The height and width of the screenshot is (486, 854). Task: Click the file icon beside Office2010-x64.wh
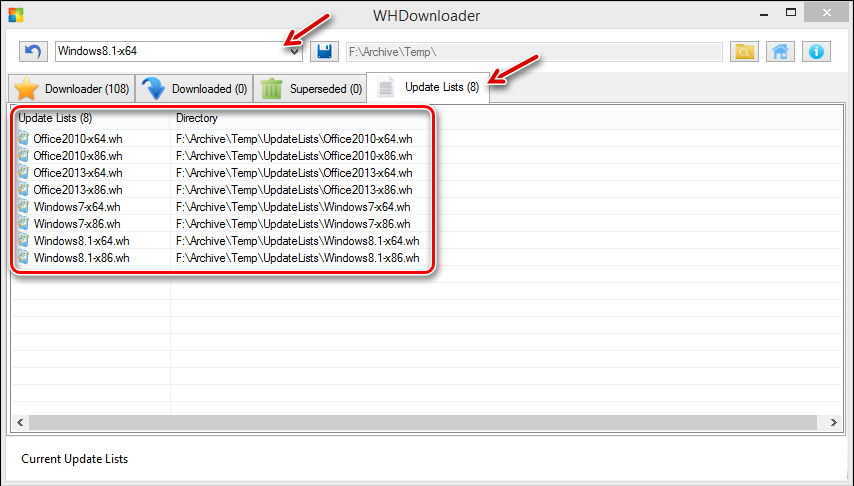(x=23, y=138)
